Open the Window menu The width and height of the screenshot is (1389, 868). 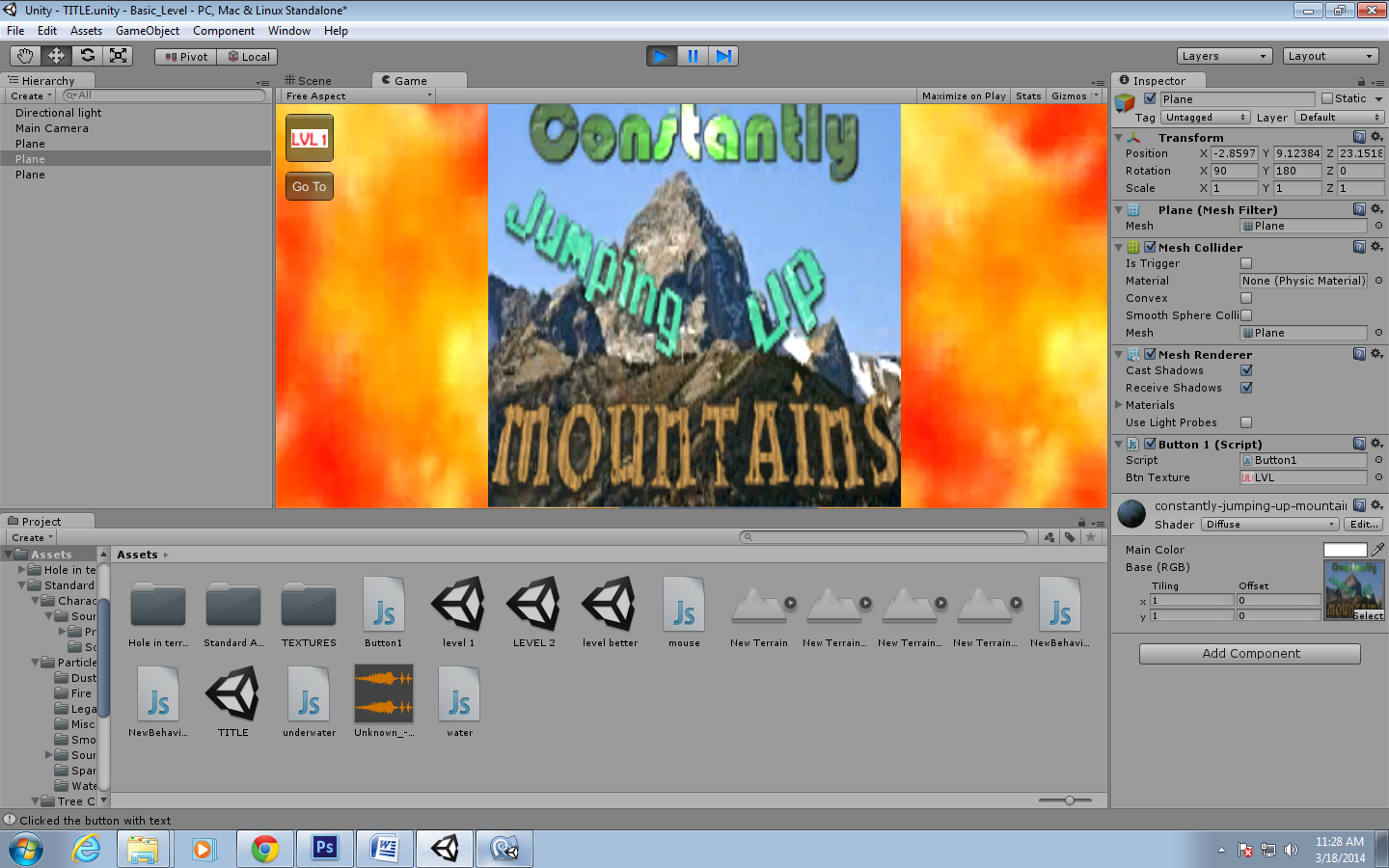tap(289, 31)
